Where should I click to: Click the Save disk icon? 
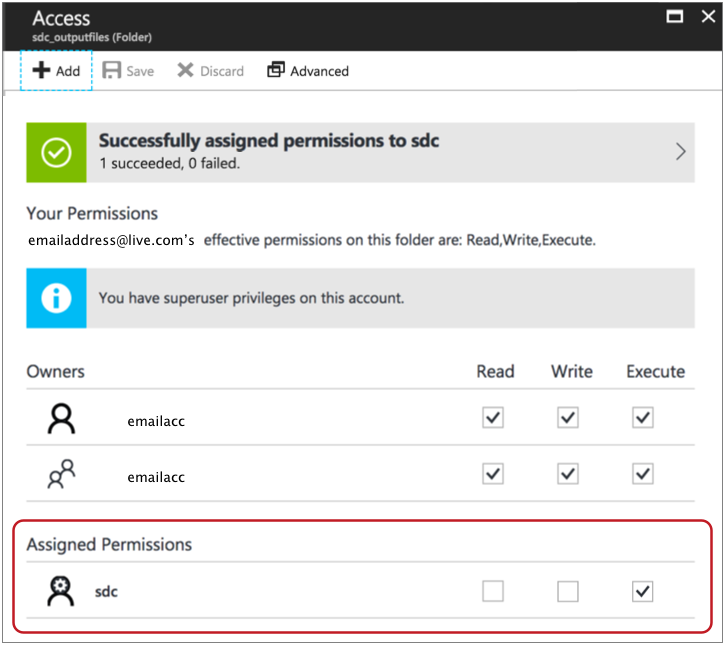pyautogui.click(x=112, y=71)
